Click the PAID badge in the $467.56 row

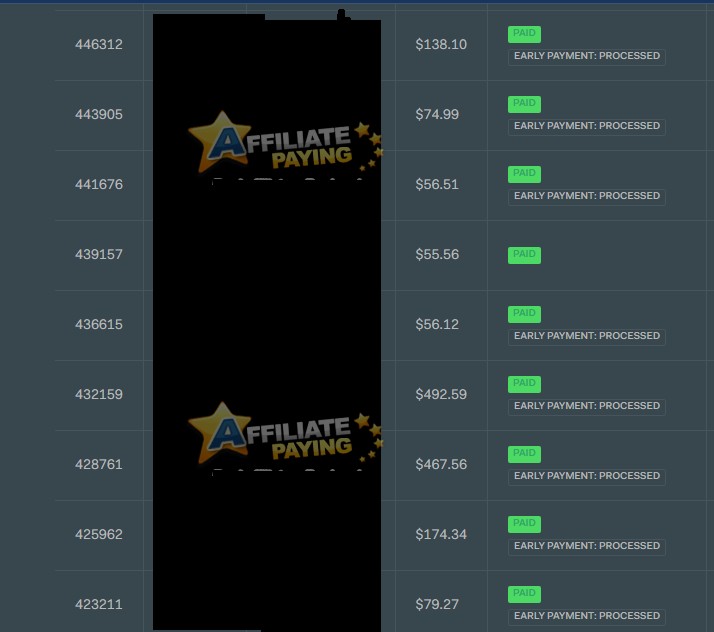[524, 454]
